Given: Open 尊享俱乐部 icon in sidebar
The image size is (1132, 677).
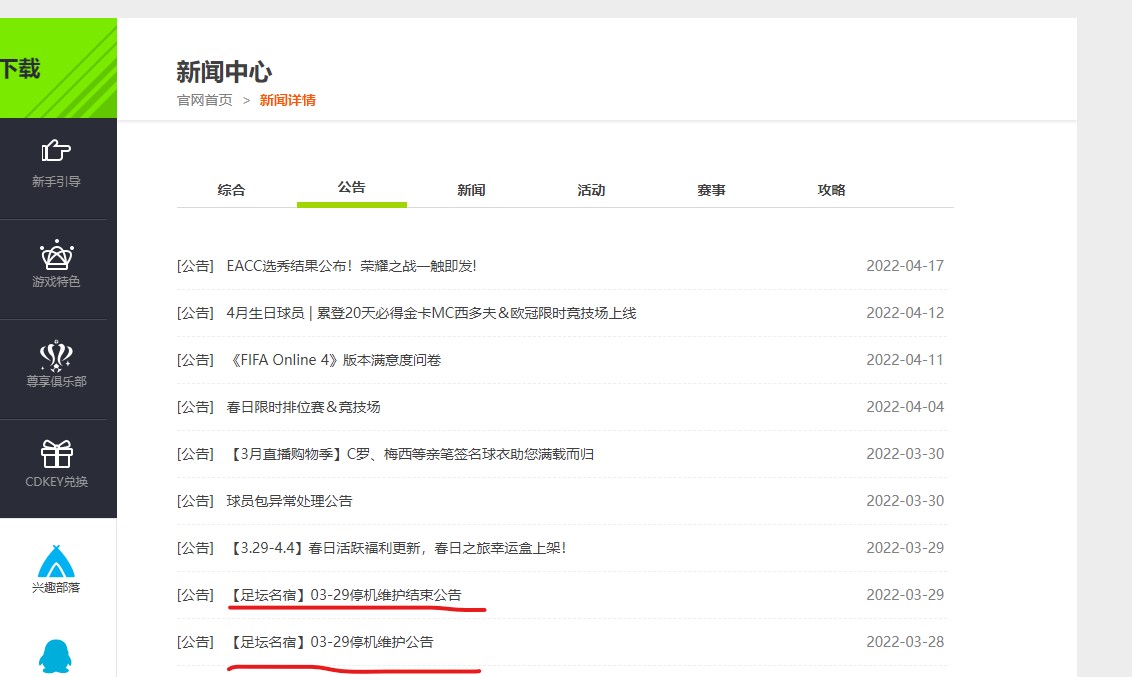Looking at the screenshot, I should pos(56,356).
